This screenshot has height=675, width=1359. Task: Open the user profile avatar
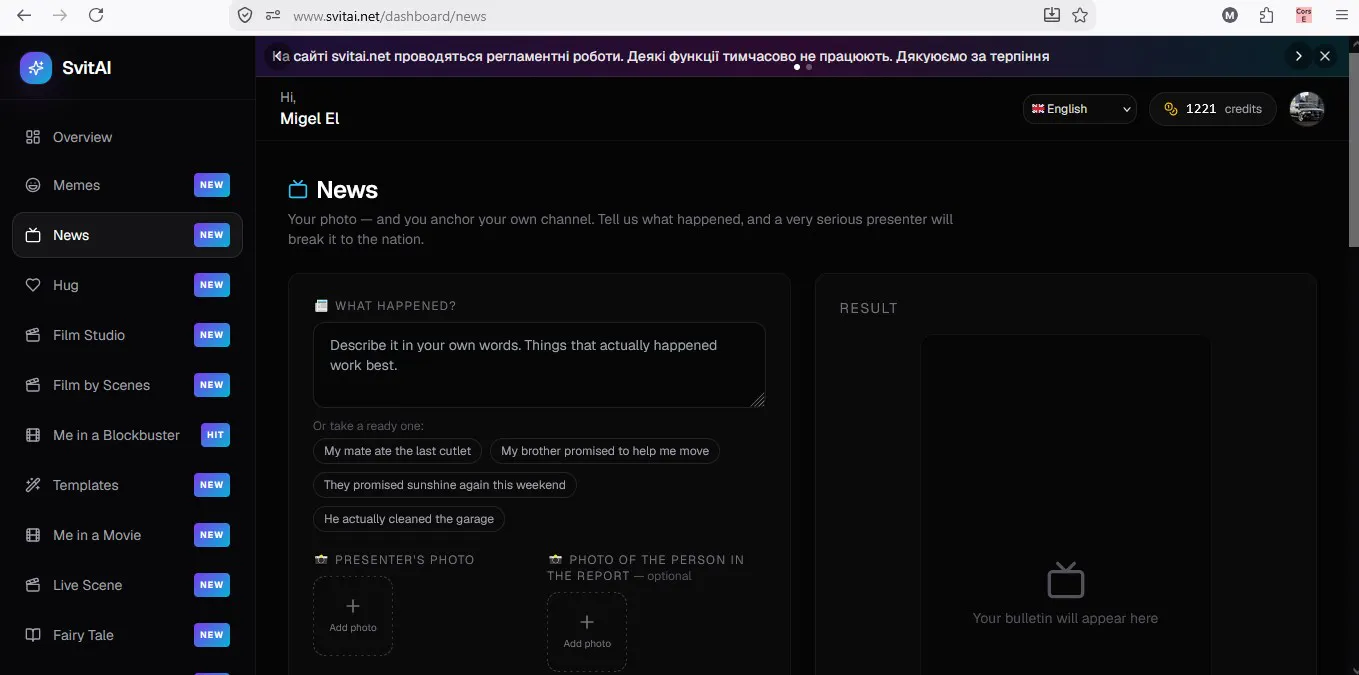(1307, 109)
